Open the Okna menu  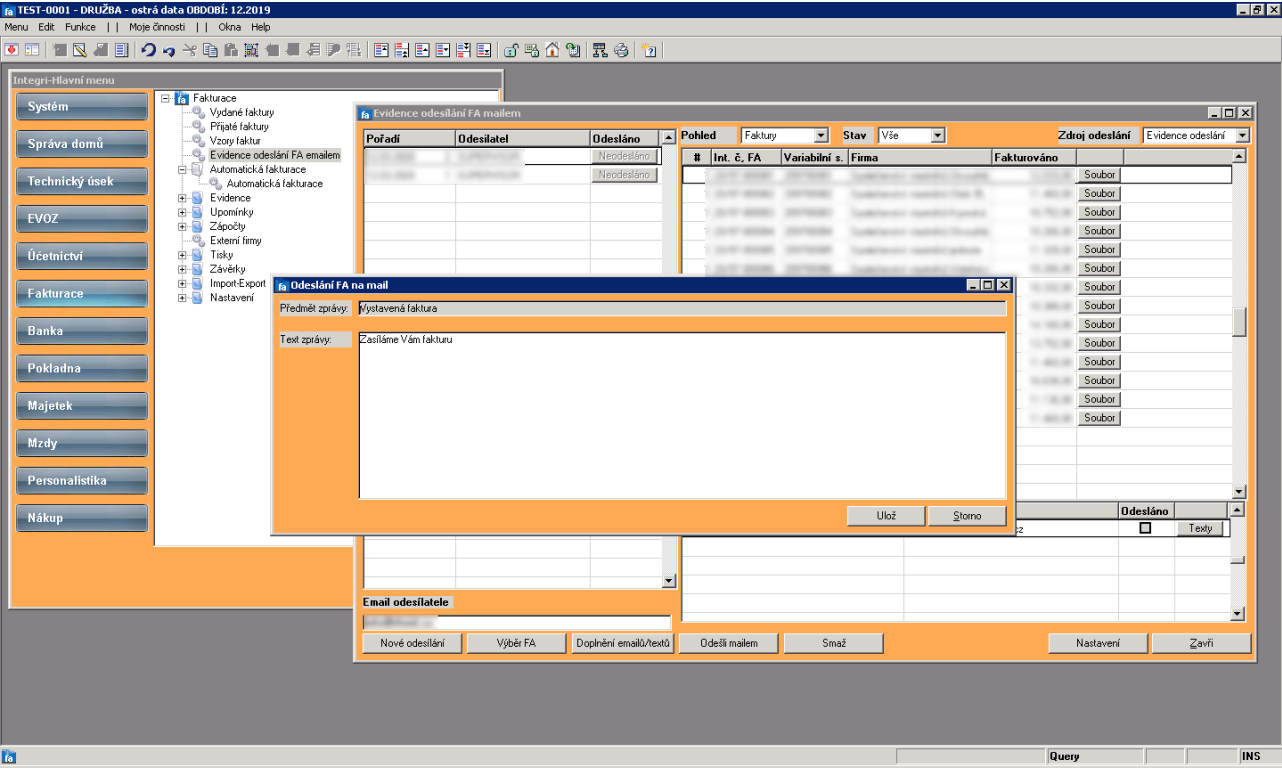(230, 27)
